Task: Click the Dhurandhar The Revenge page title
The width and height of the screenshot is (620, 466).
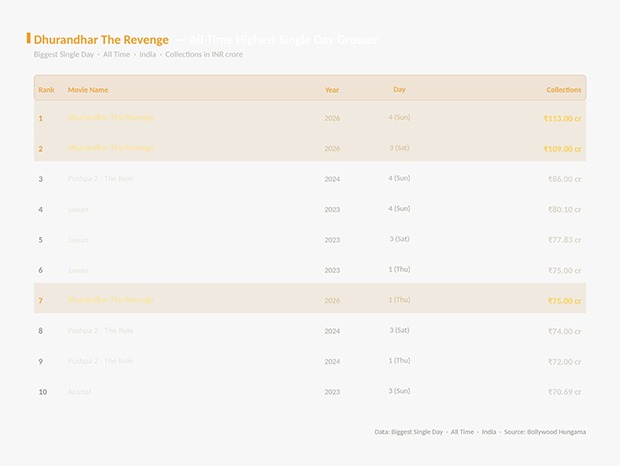Action: [101, 40]
